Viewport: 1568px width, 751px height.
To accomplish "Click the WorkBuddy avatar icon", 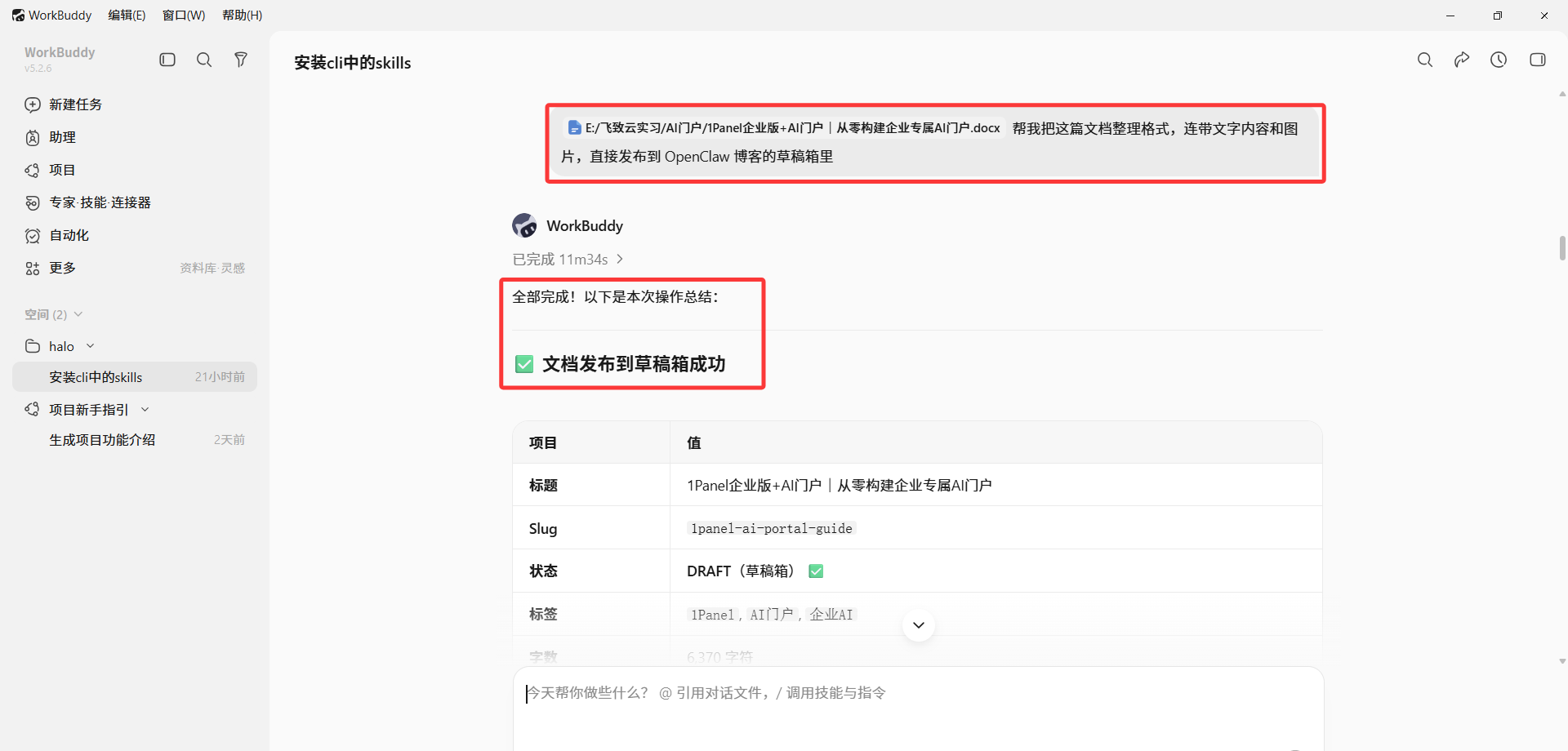I will 524,225.
